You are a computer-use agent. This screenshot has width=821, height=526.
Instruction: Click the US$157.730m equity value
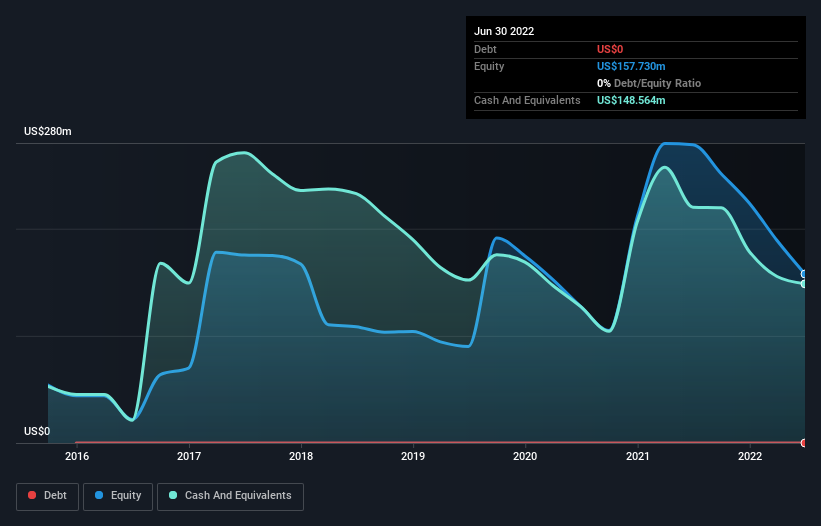(631, 66)
